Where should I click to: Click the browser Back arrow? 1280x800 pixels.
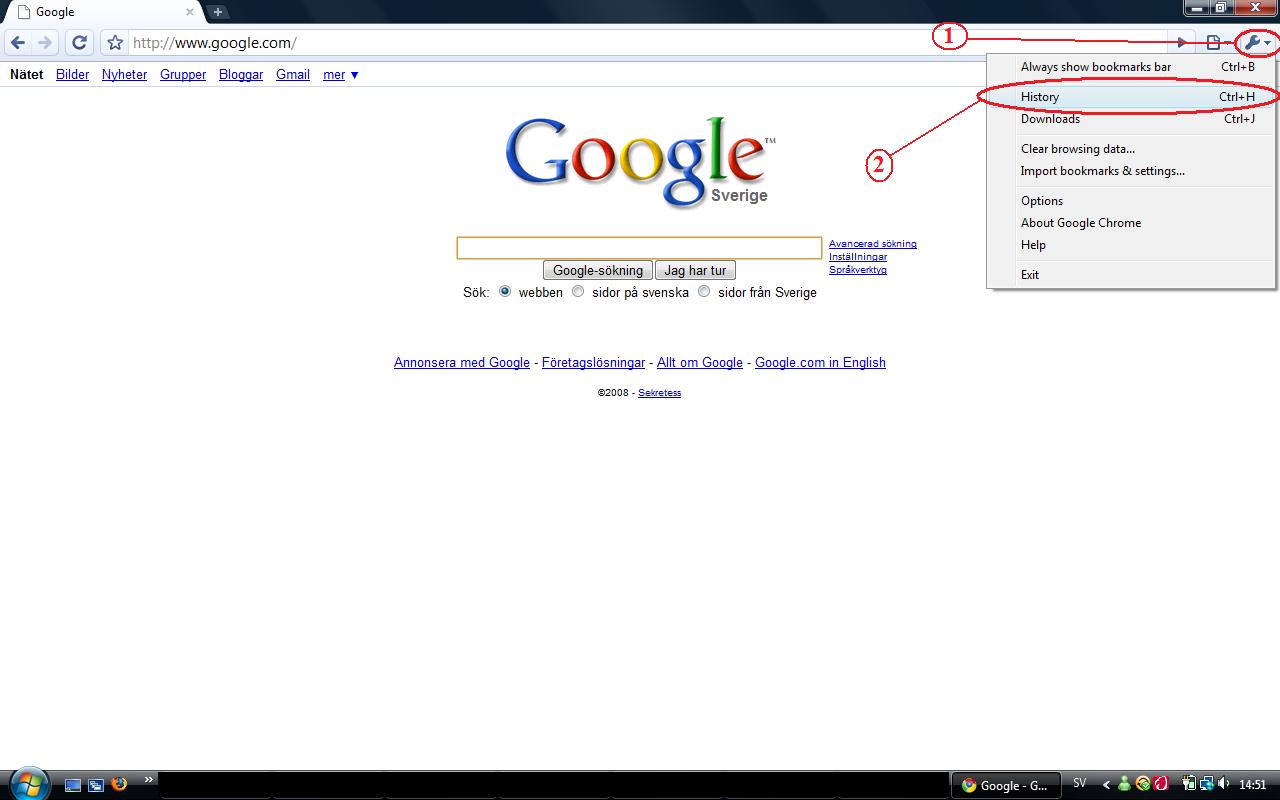point(17,43)
